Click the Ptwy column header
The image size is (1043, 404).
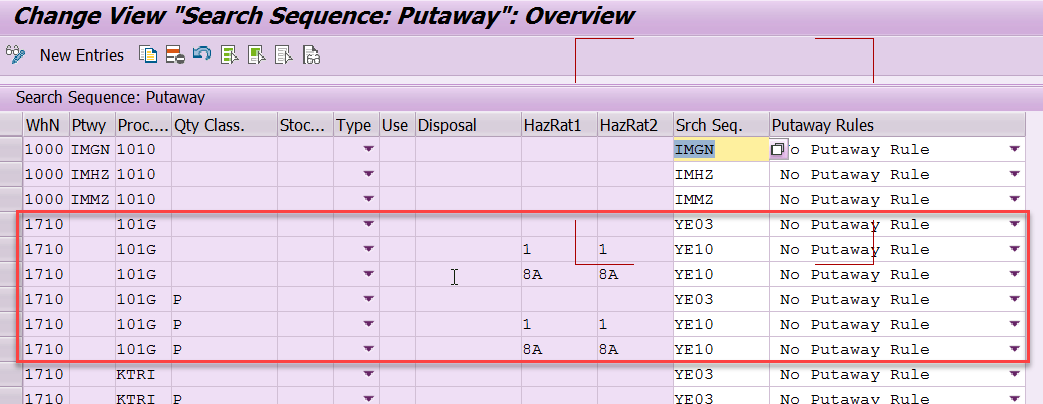tap(92, 125)
